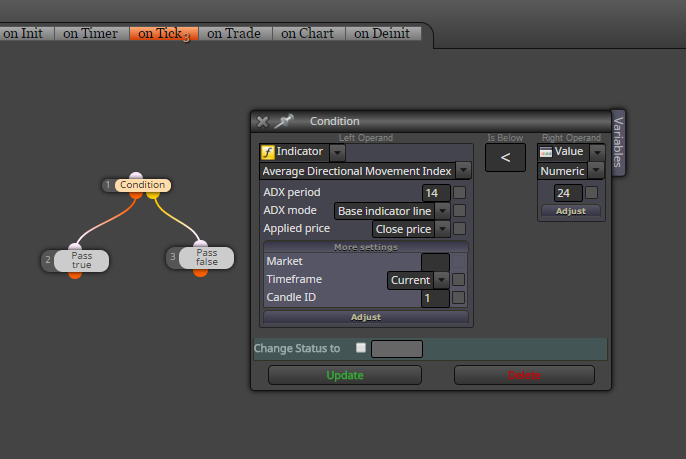Screen dimensions: 686x459
Task: Click the input connector atop Pass true block
Action: point(75,247)
